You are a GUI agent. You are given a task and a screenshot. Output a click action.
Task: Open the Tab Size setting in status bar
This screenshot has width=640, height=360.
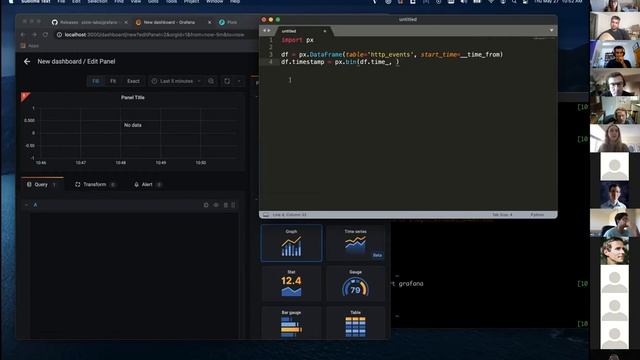[x=502, y=215]
